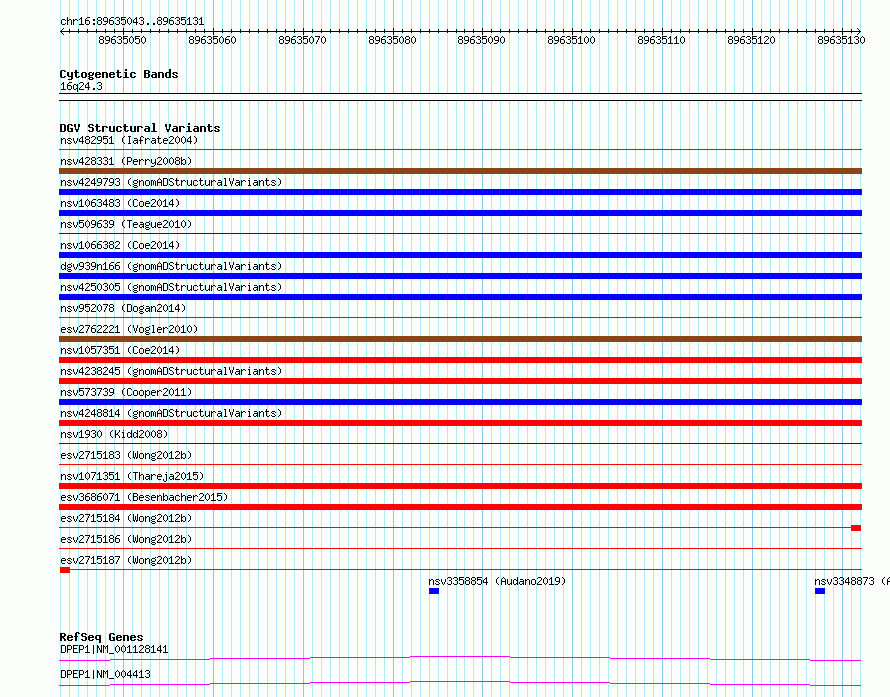The image size is (890, 697).
Task: Click the nsv1930 (Kidd2008) label
Action: (x=114, y=434)
